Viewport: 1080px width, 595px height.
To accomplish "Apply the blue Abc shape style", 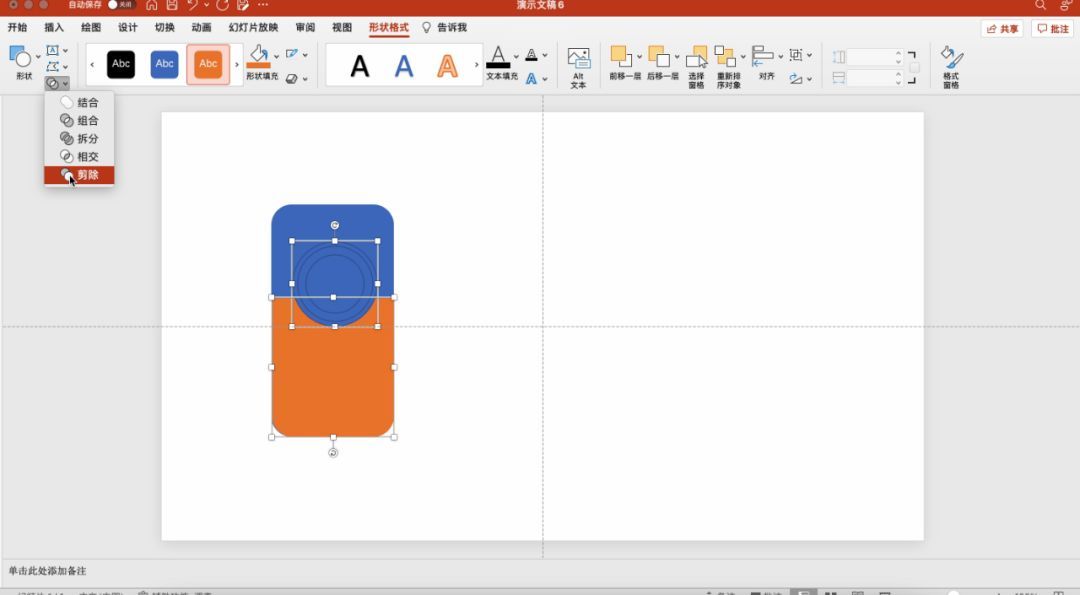I will 165,64.
